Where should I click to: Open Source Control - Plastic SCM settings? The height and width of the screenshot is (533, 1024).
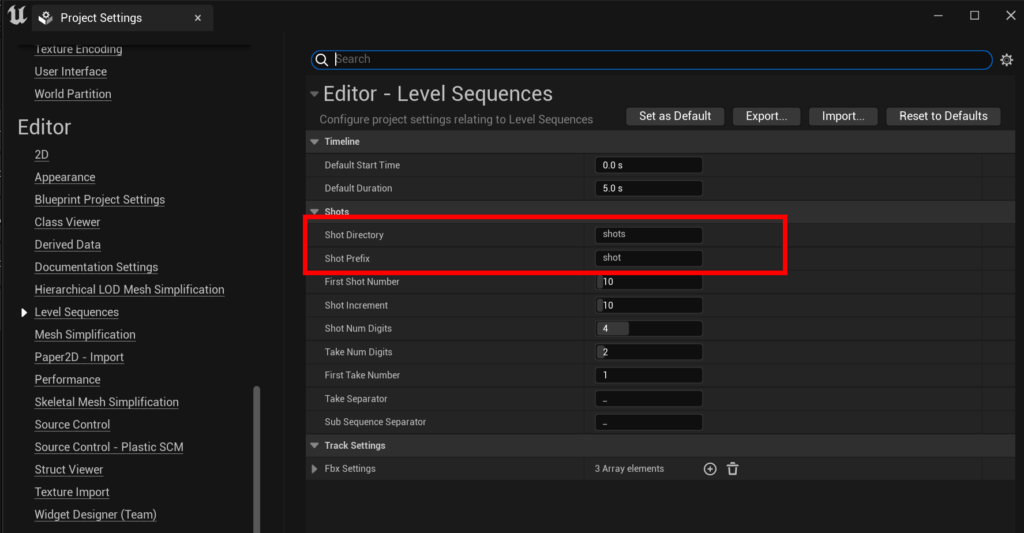pyautogui.click(x=108, y=447)
